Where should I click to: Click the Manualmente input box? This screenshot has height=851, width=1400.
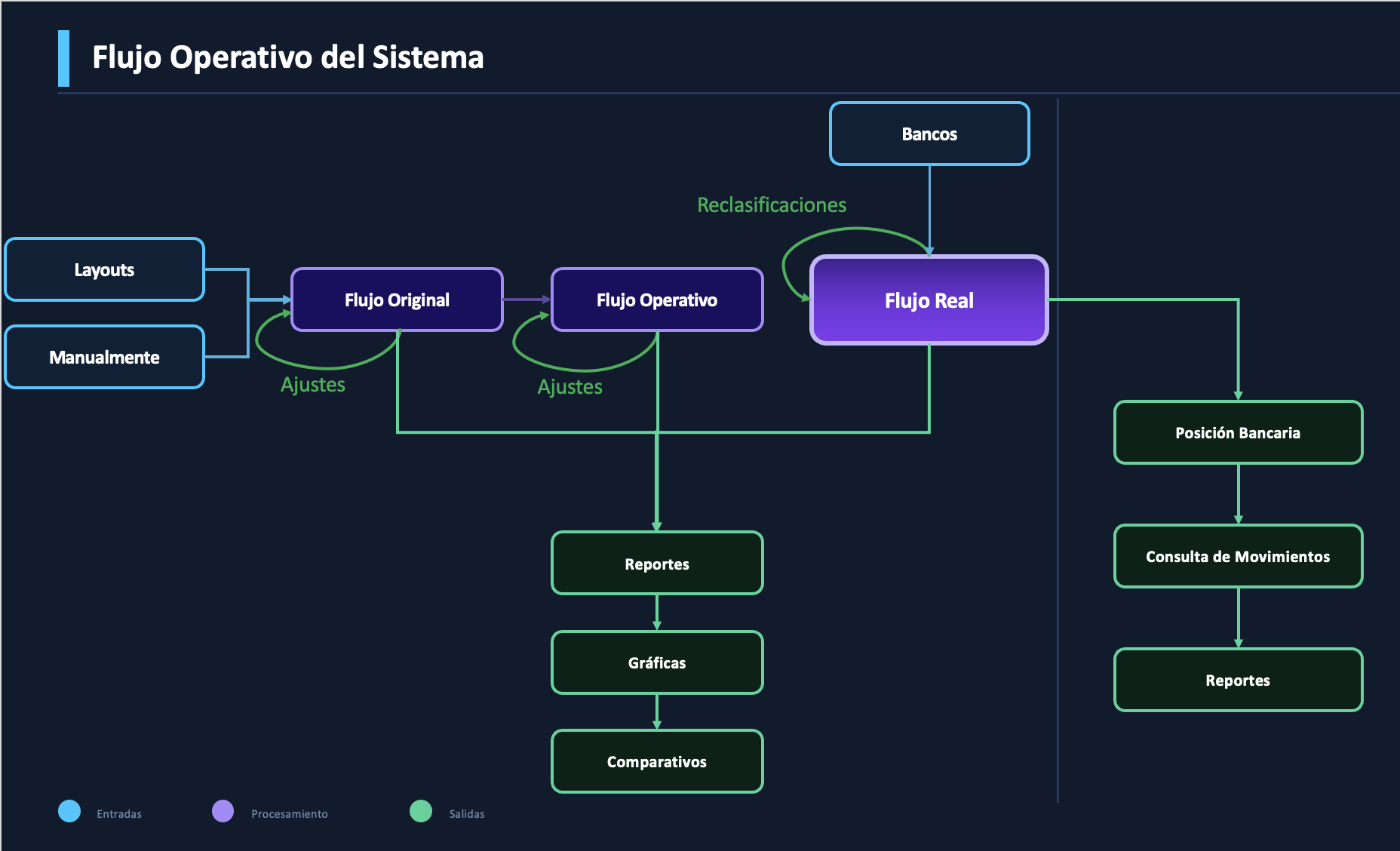tap(103, 357)
